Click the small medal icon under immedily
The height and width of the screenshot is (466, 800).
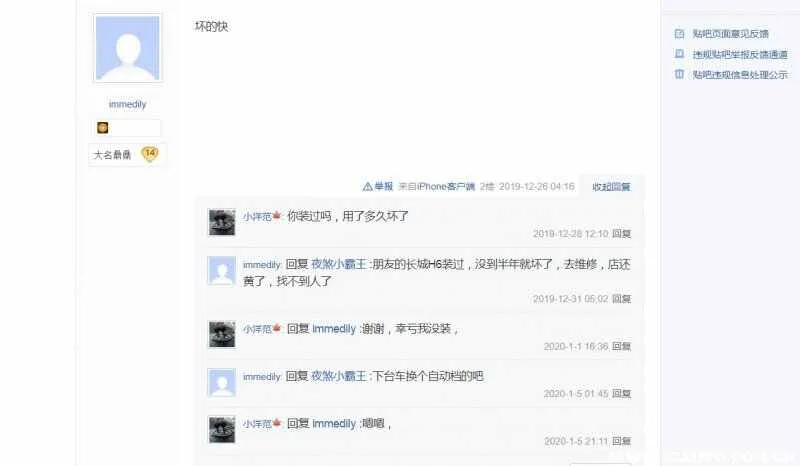pyautogui.click(x=103, y=128)
